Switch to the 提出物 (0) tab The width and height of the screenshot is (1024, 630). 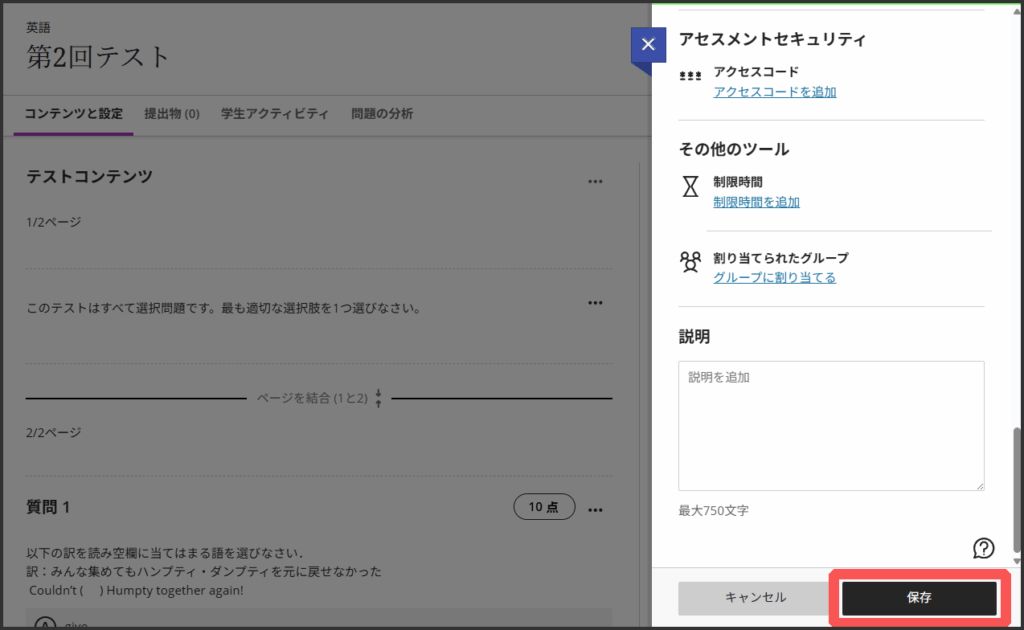coord(172,114)
